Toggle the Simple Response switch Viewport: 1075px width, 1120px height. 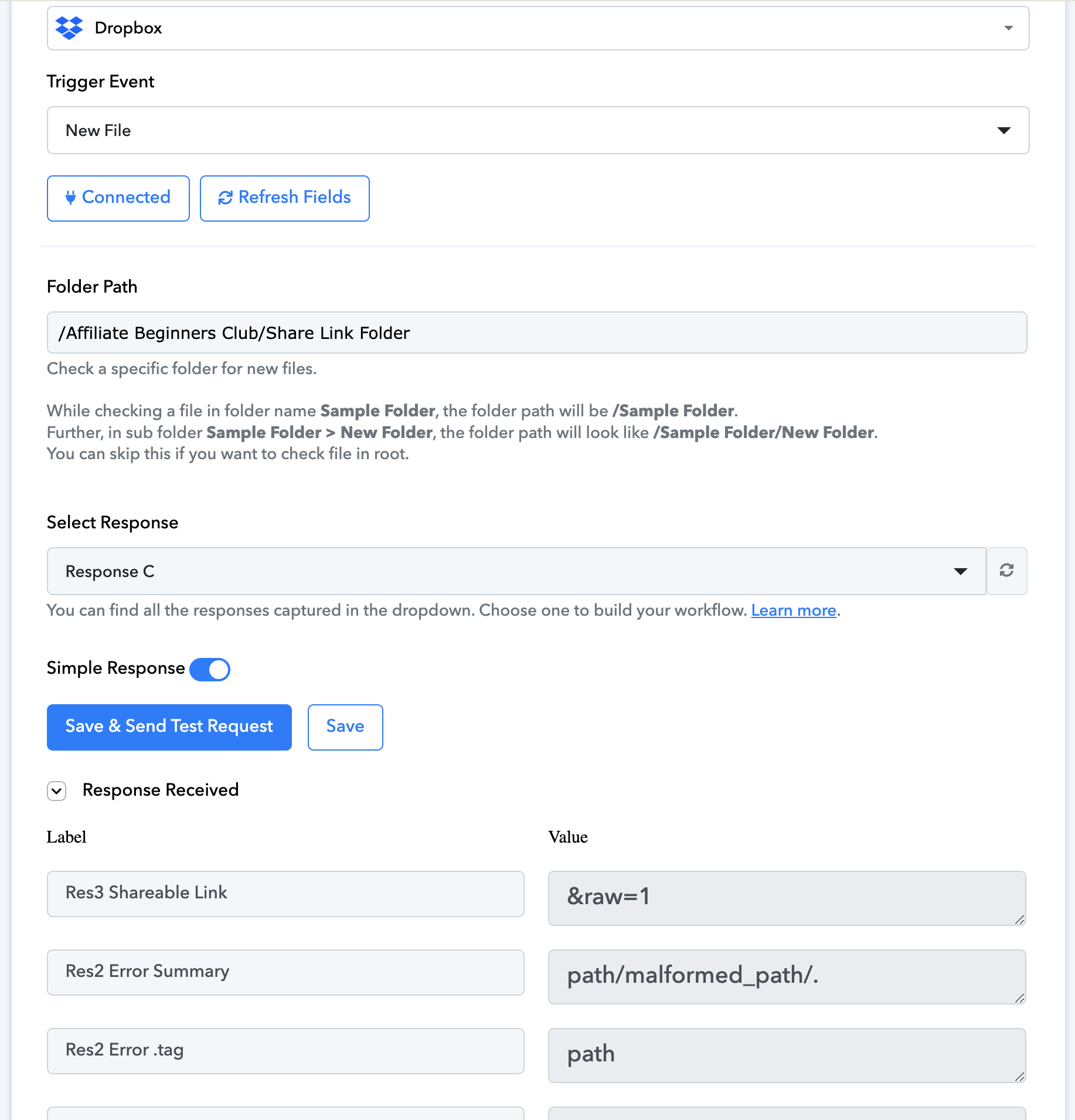click(x=210, y=669)
